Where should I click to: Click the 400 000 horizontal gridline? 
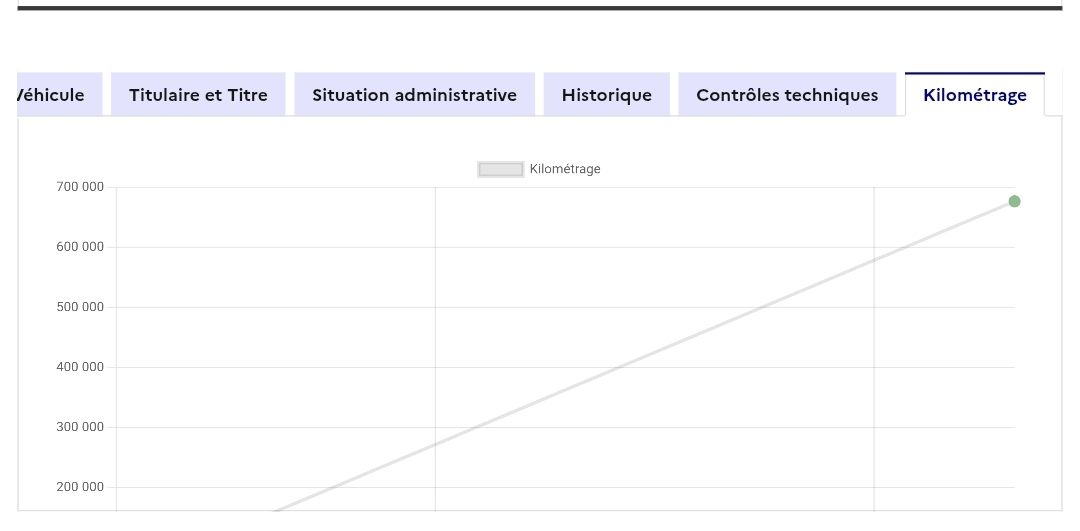300,367
